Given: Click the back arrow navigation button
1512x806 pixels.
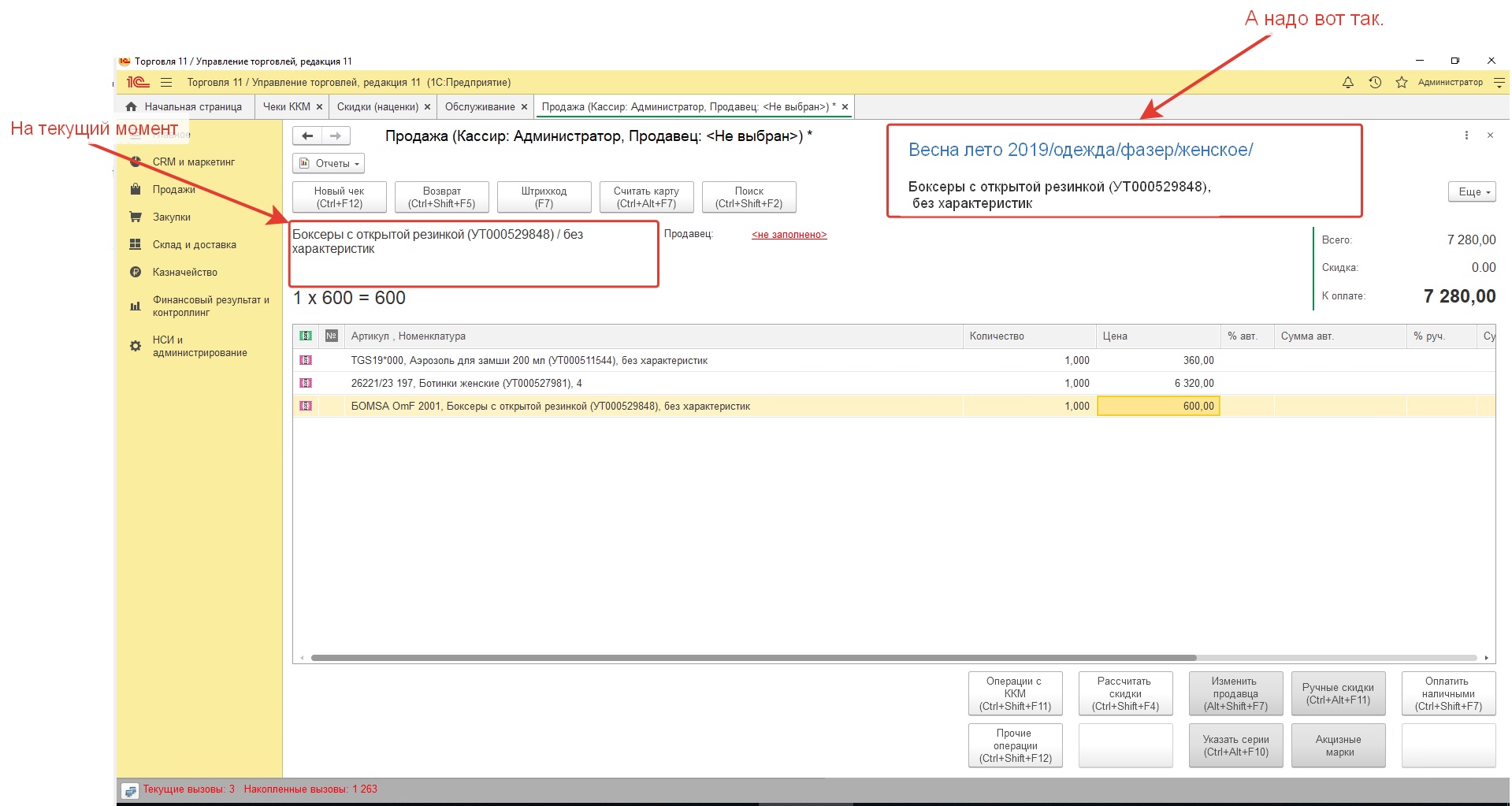Looking at the screenshot, I should [307, 136].
